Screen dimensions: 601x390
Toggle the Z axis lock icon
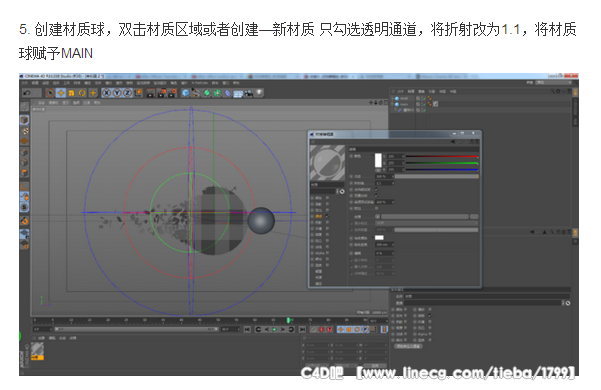pyautogui.click(x=128, y=93)
